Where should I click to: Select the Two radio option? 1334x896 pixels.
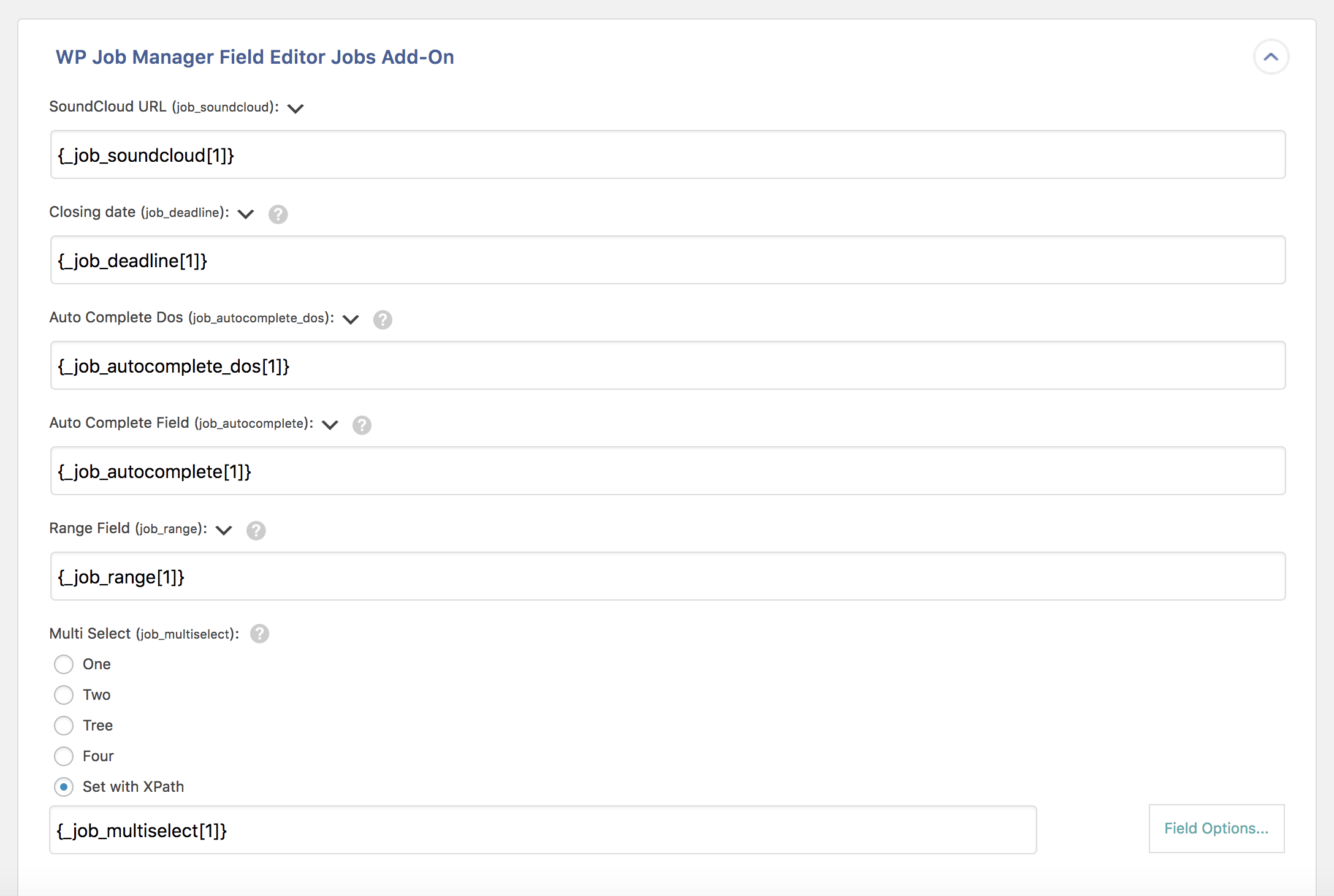[64, 695]
